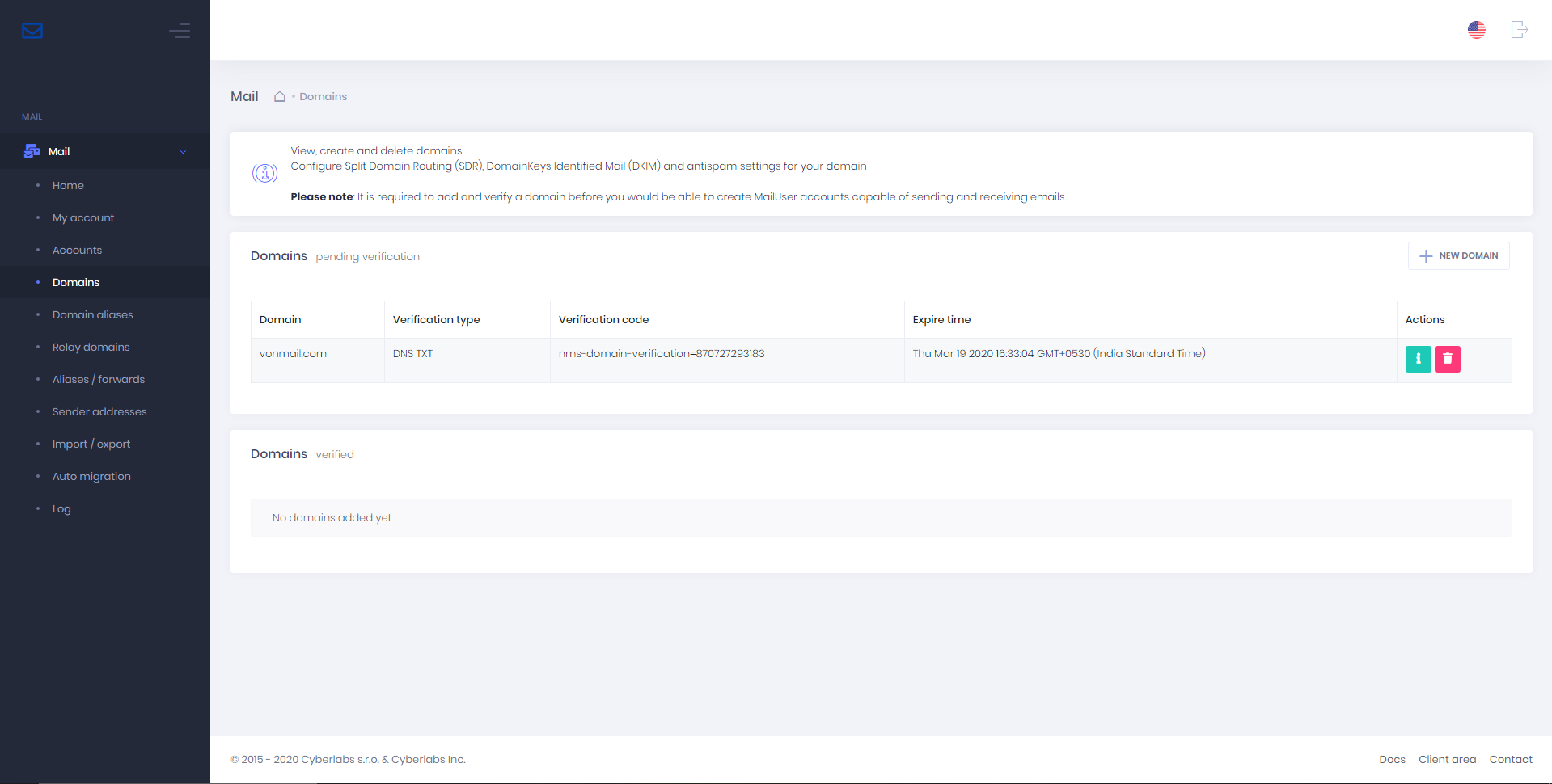Click the Mail page title
The width and height of the screenshot is (1552, 784).
244,96
